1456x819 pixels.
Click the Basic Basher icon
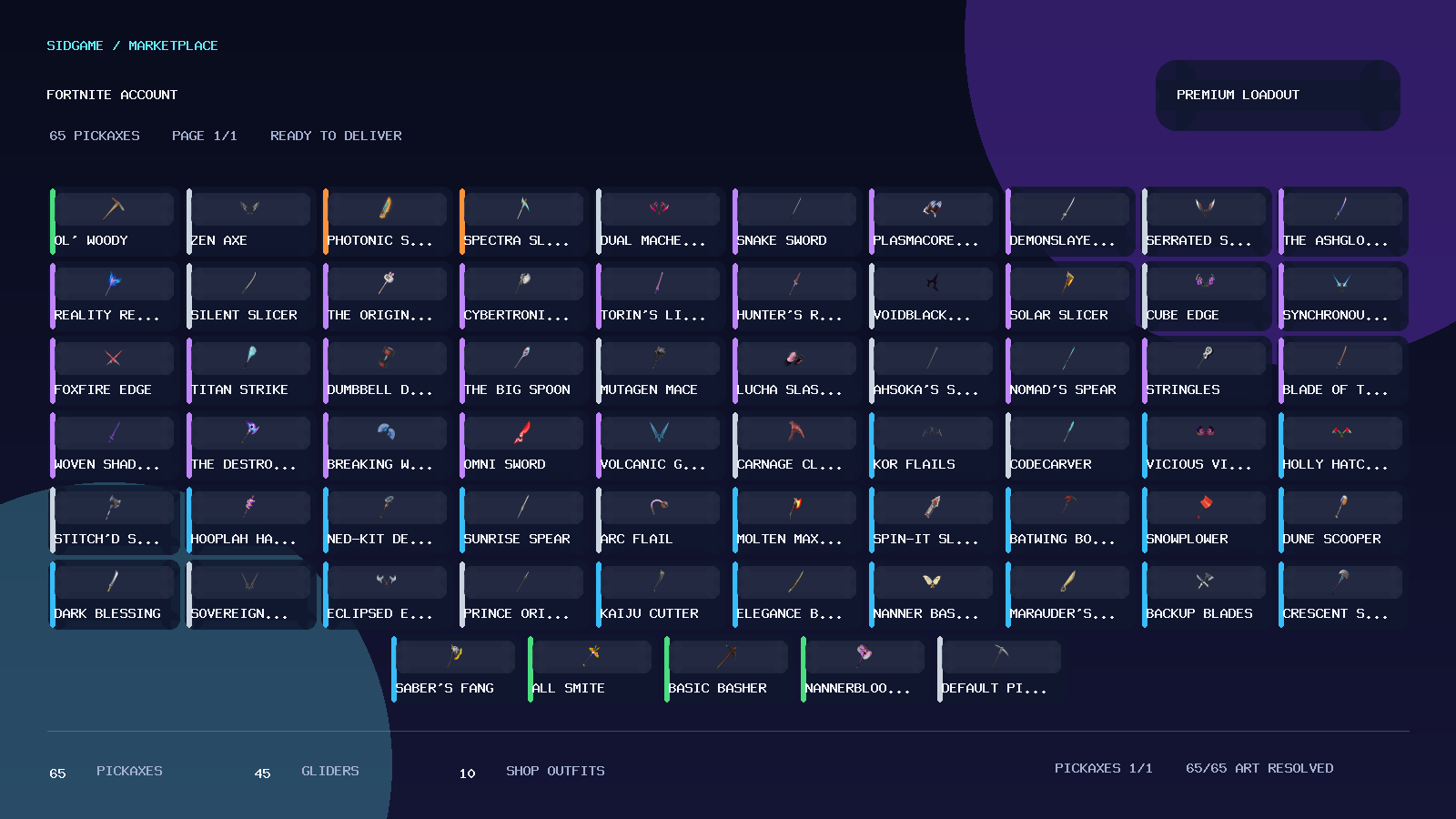pyautogui.click(x=728, y=656)
